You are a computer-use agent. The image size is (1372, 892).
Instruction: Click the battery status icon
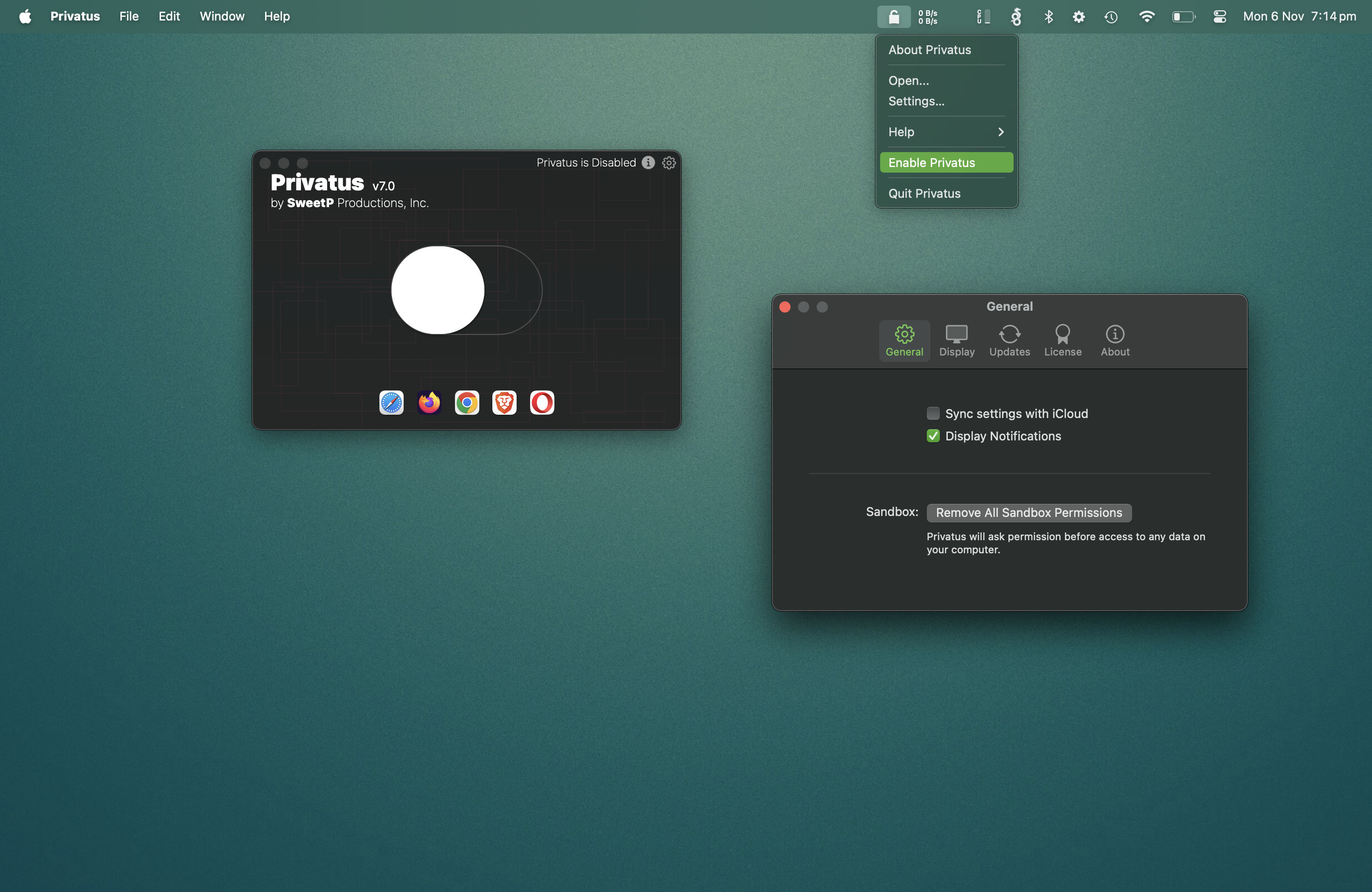pos(1183,17)
